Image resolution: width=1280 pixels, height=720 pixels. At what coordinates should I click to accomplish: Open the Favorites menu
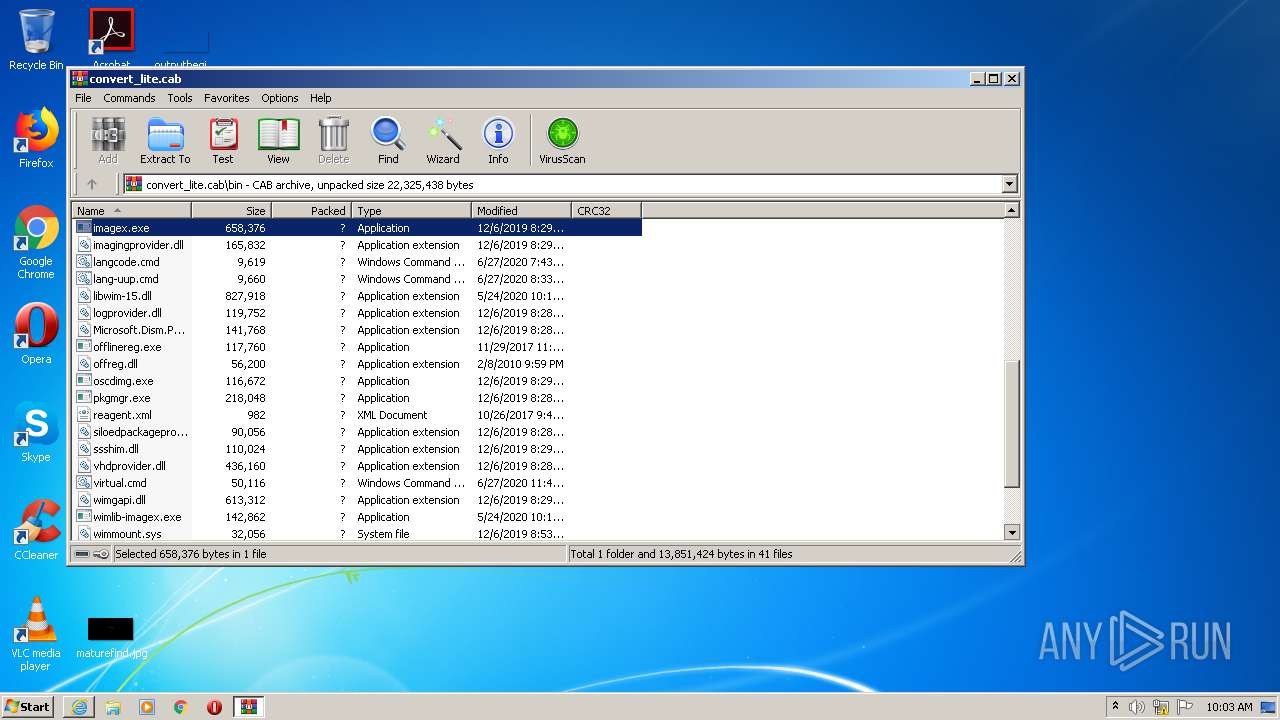click(x=227, y=98)
